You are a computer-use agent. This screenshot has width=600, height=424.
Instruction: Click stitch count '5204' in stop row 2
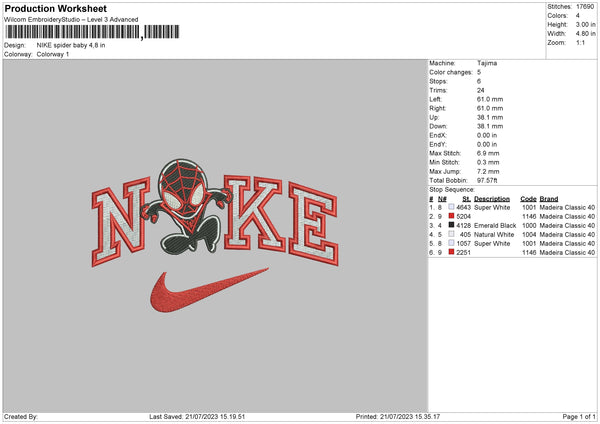point(463,217)
